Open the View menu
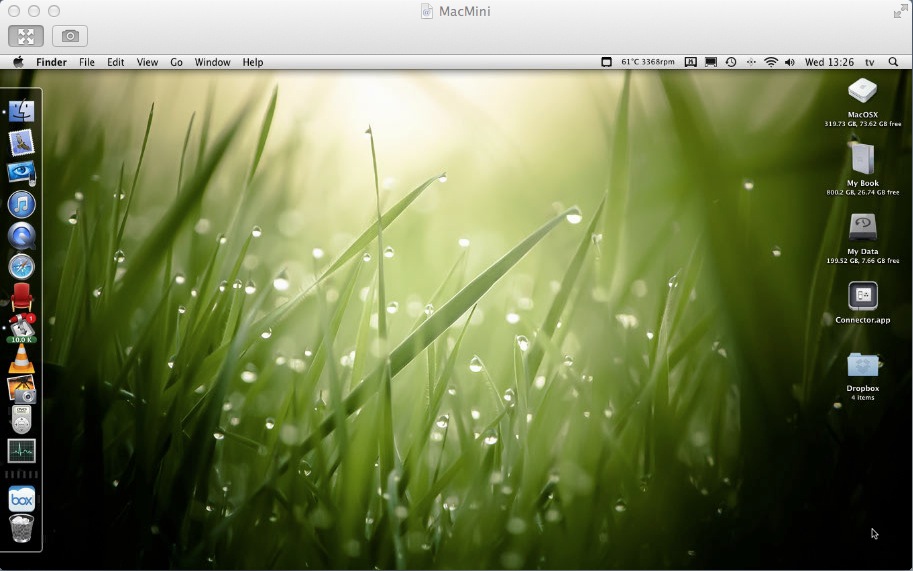The height and width of the screenshot is (571, 913). point(147,62)
